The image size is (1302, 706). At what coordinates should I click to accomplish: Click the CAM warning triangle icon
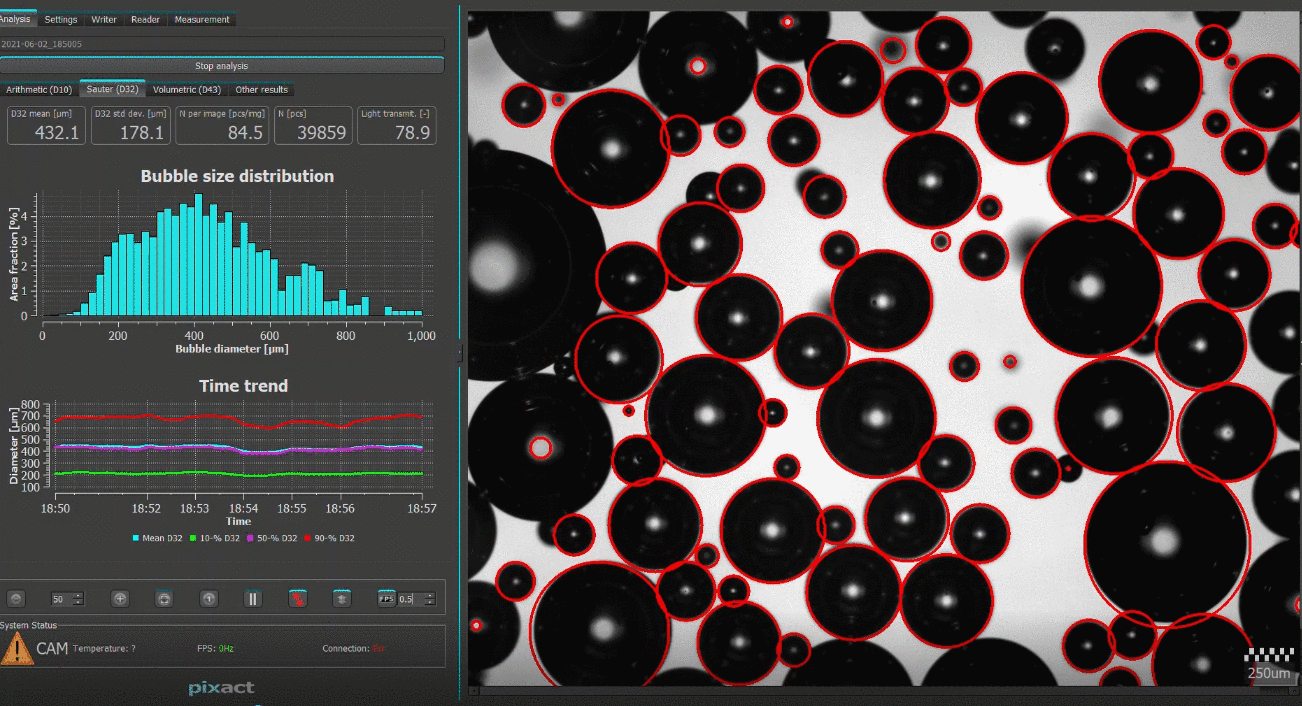click(17, 648)
